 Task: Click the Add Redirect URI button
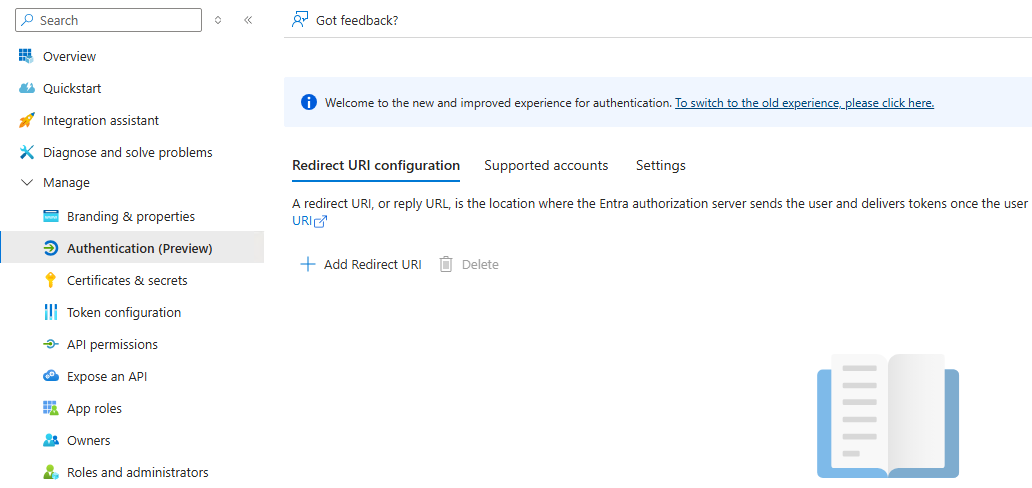(361, 265)
